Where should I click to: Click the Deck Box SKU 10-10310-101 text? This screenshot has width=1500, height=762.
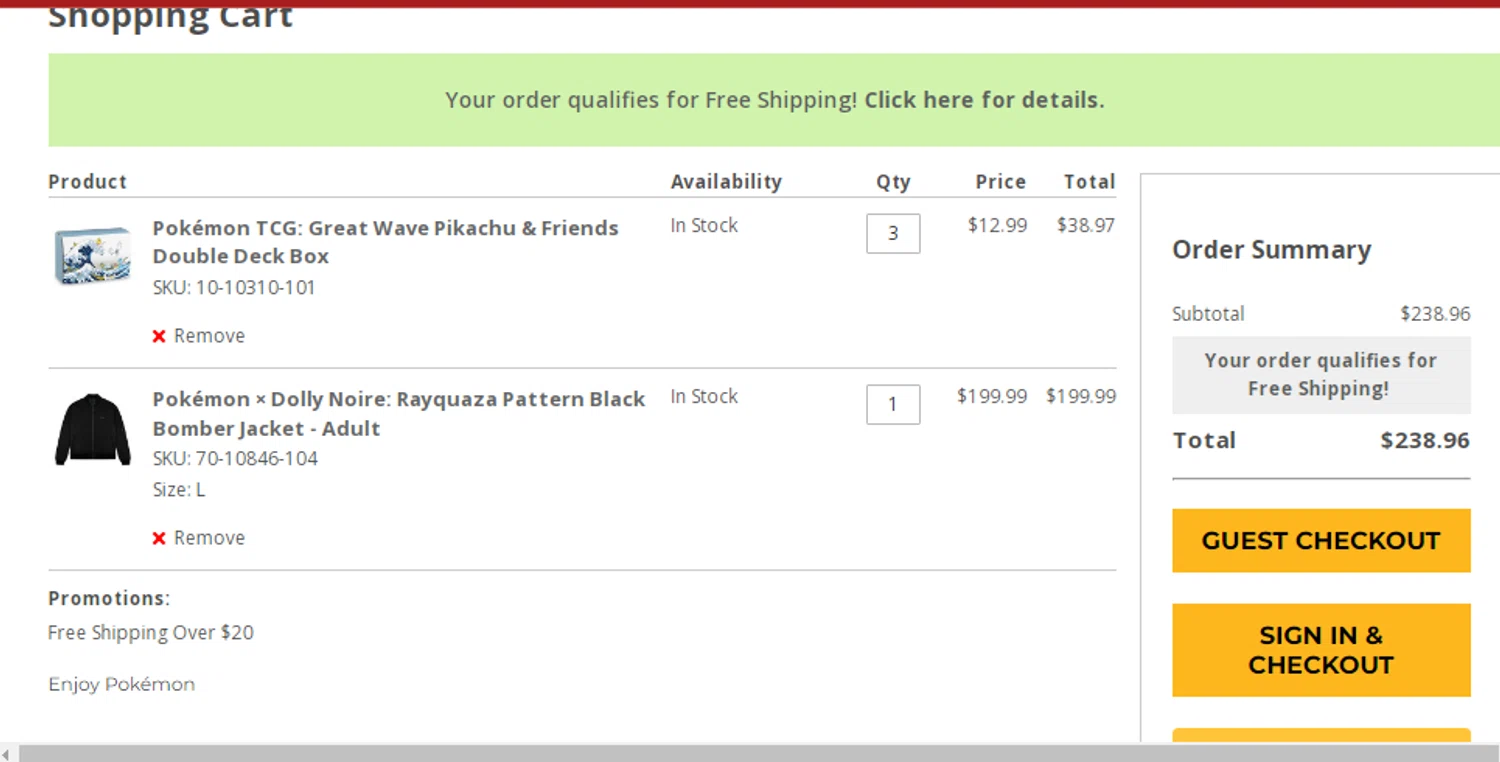[234, 288]
